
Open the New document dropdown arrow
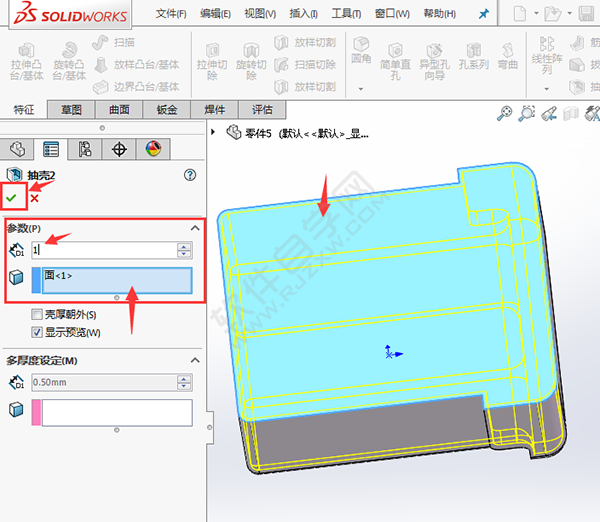(536, 13)
